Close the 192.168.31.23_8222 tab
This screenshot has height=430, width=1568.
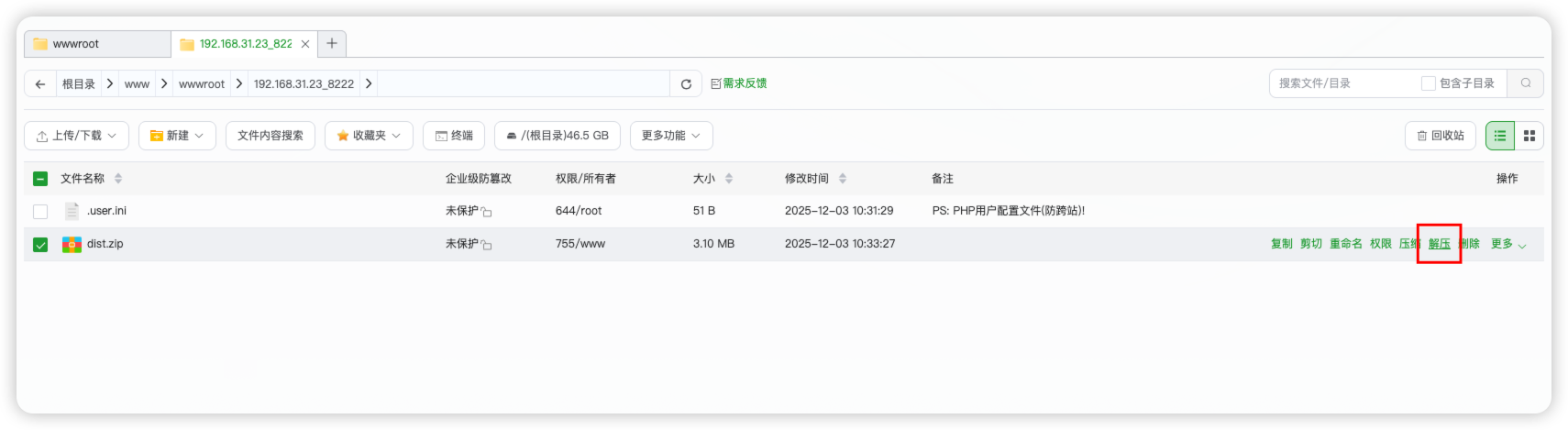305,44
